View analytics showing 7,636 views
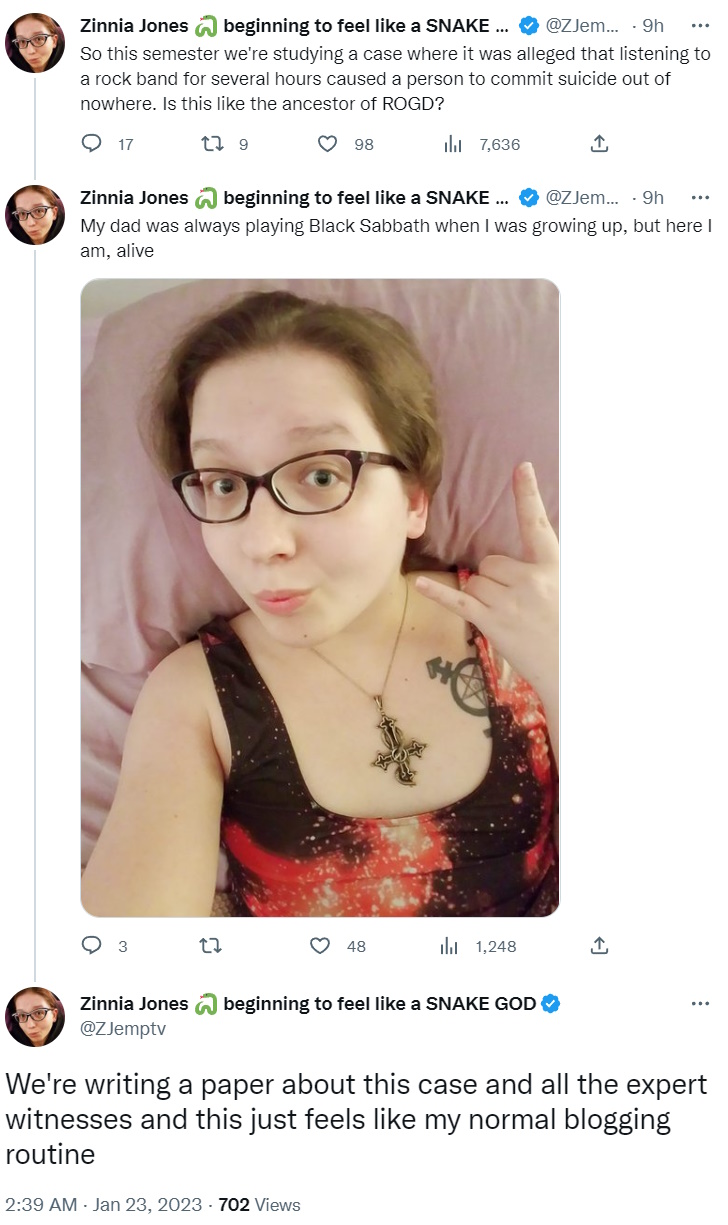 tap(481, 144)
